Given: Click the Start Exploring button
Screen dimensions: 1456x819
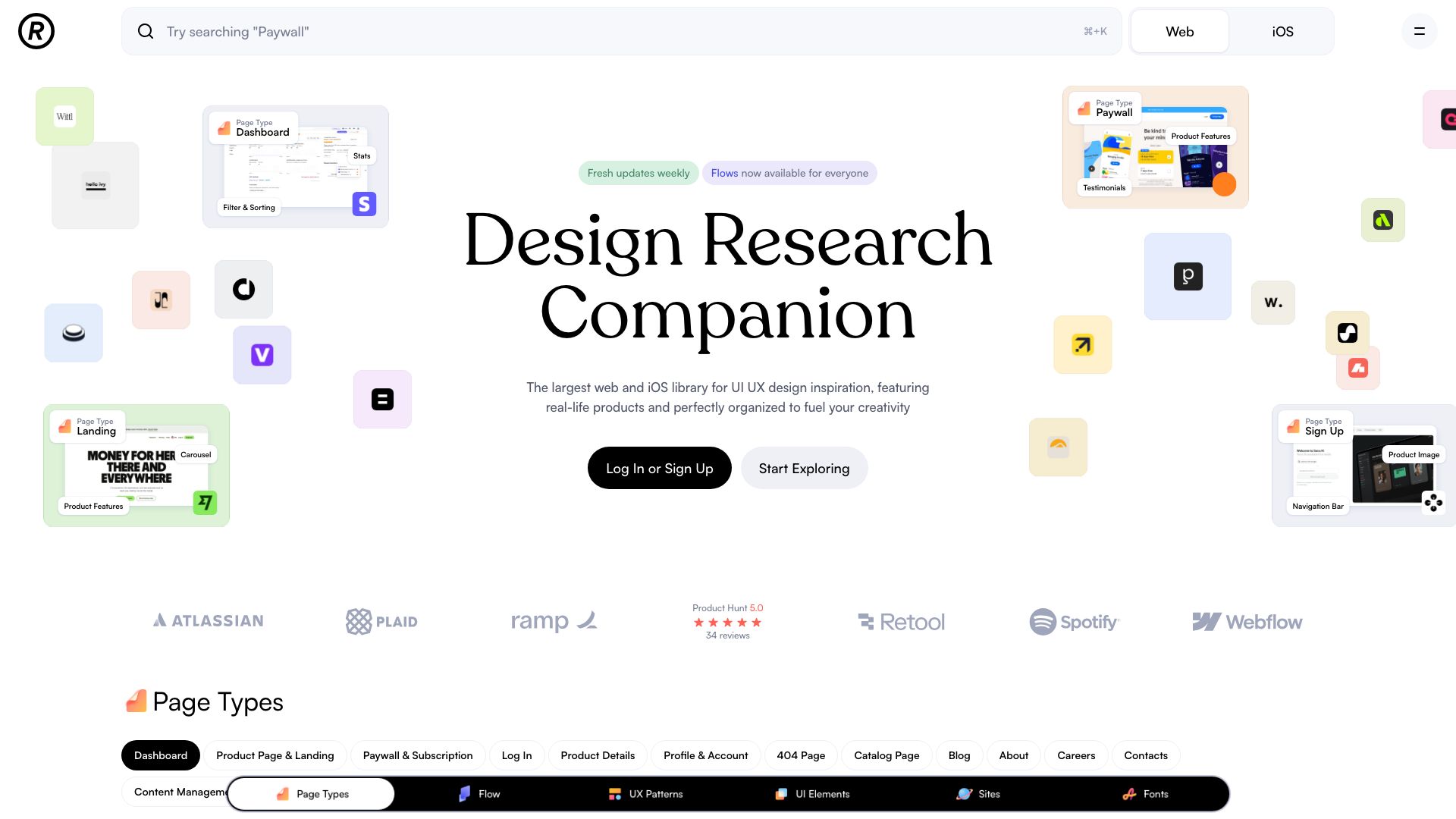Looking at the screenshot, I should click(x=804, y=468).
